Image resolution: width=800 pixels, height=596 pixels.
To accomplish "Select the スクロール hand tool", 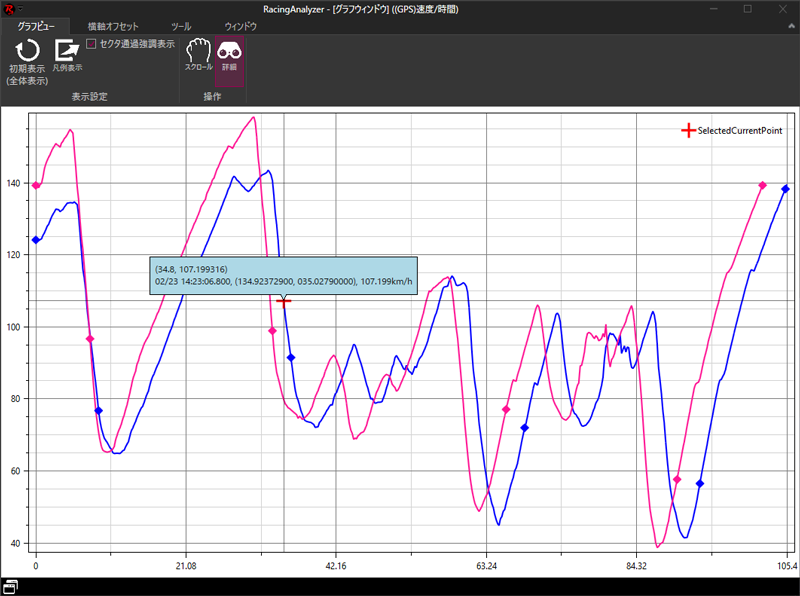I will 199,52.
